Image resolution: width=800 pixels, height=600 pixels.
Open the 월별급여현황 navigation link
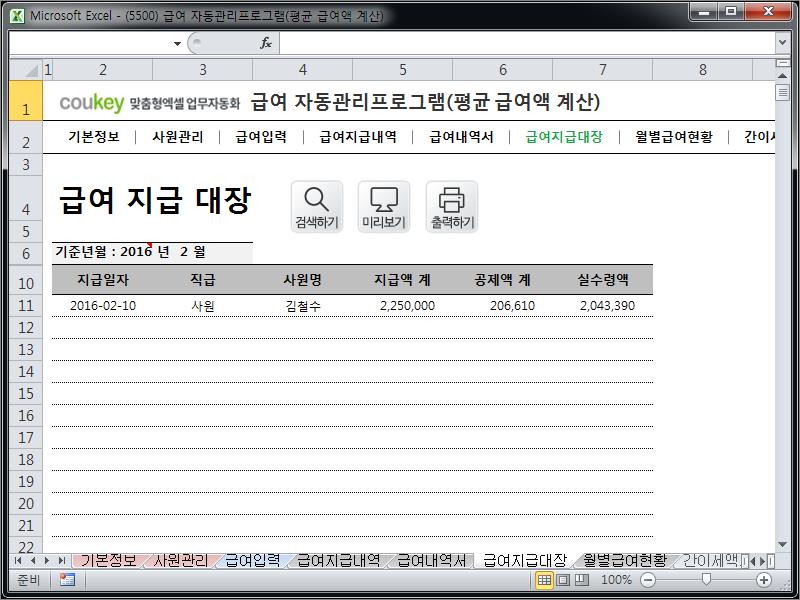click(x=674, y=137)
